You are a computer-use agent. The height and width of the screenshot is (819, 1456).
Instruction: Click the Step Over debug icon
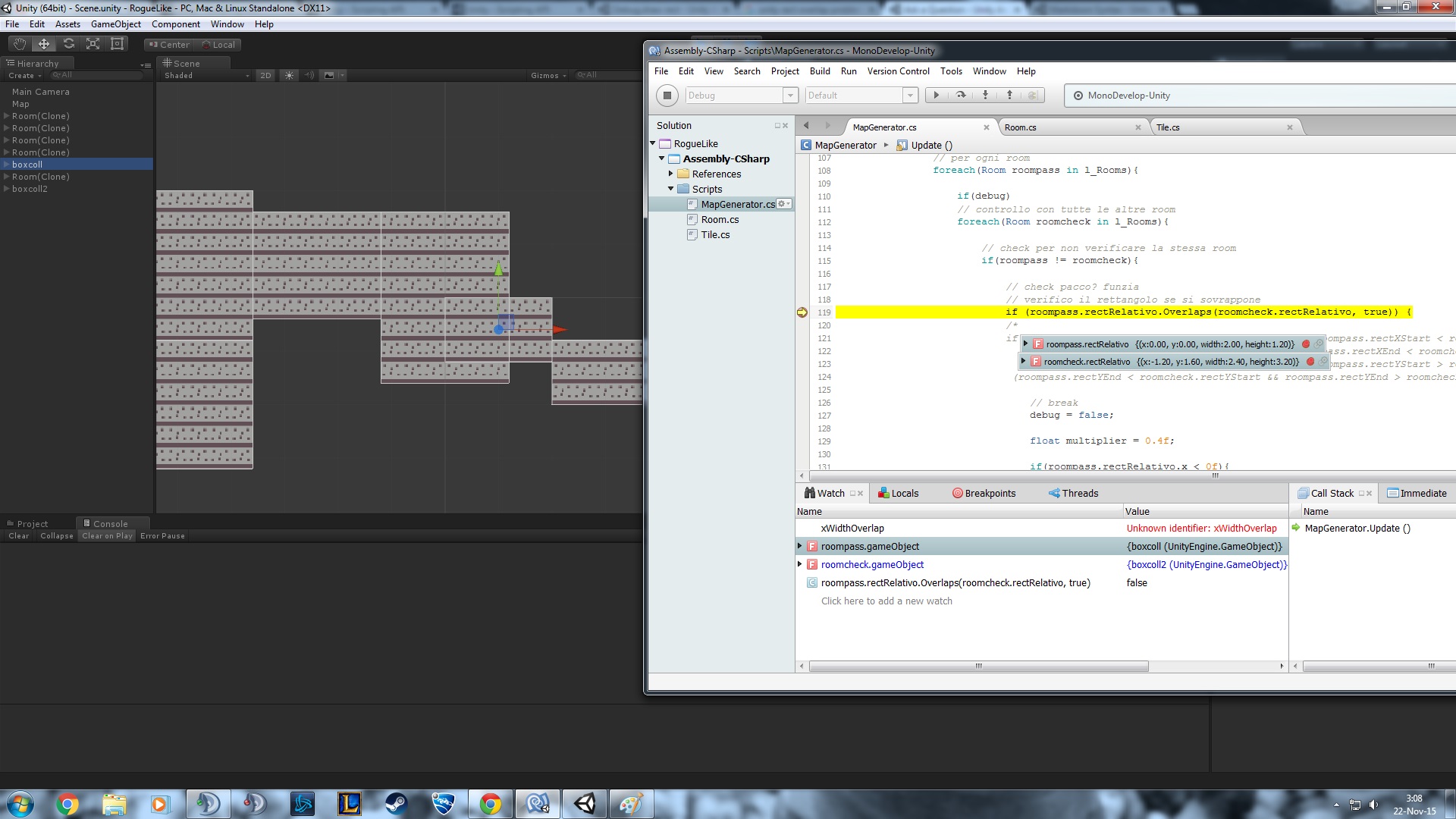click(961, 96)
